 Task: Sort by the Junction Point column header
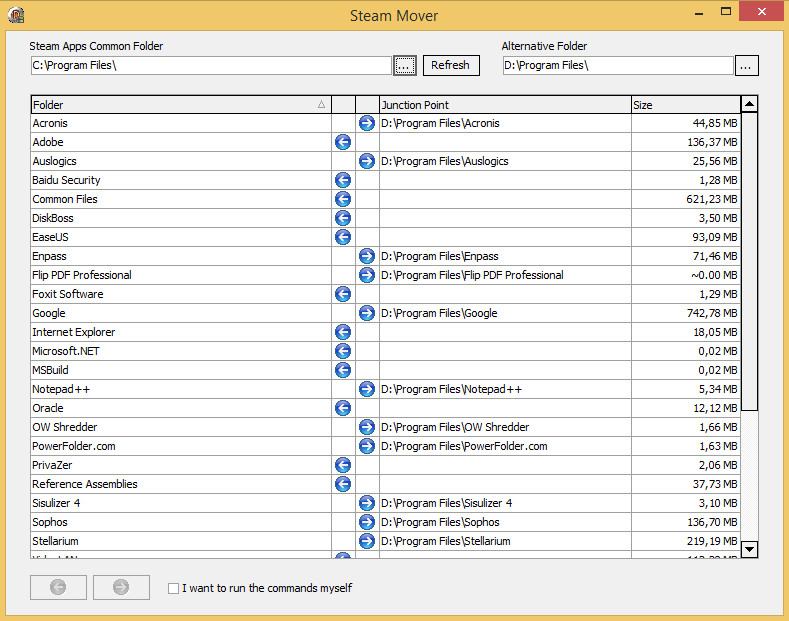[x=505, y=105]
